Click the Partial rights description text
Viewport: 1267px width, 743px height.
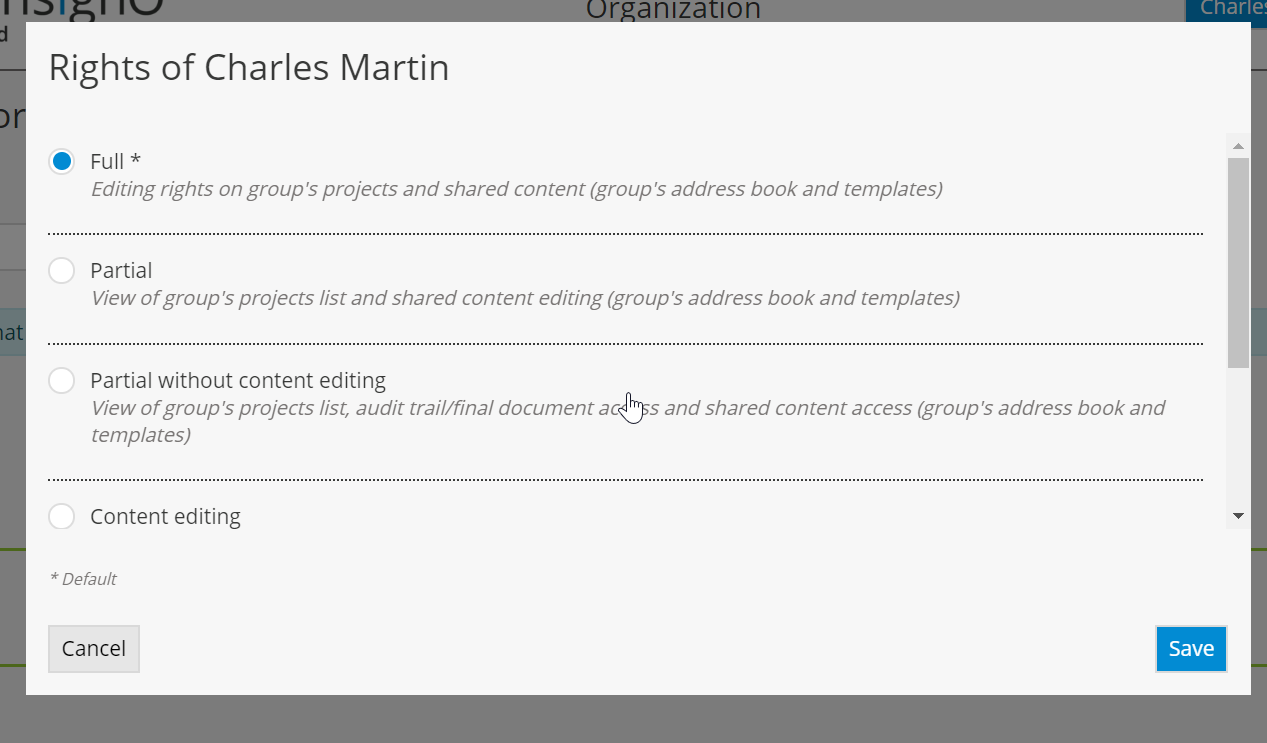pyautogui.click(x=525, y=298)
